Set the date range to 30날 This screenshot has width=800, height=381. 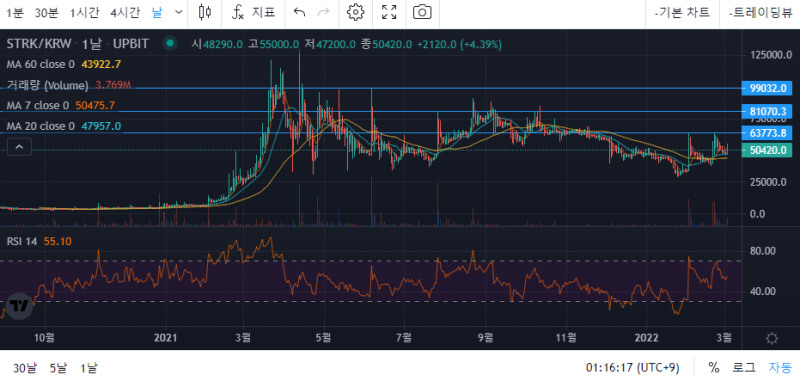click(25, 367)
